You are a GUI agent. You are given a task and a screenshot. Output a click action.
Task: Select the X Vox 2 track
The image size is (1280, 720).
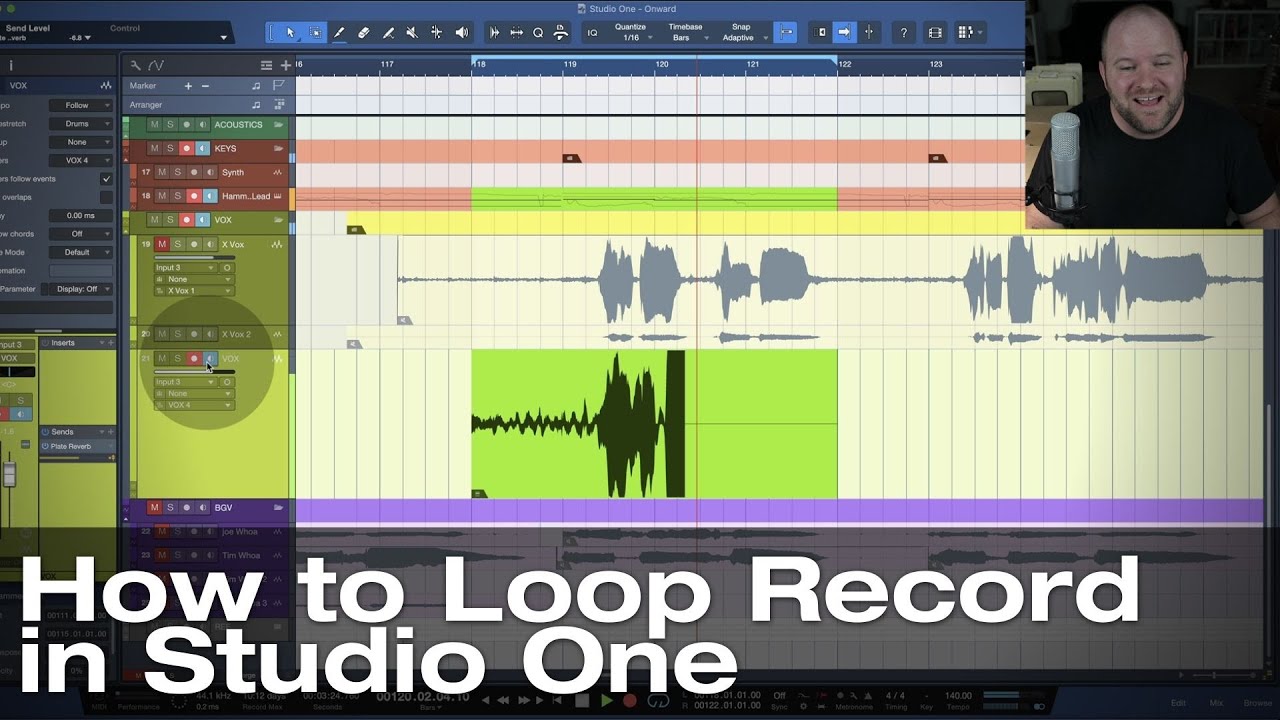point(236,334)
